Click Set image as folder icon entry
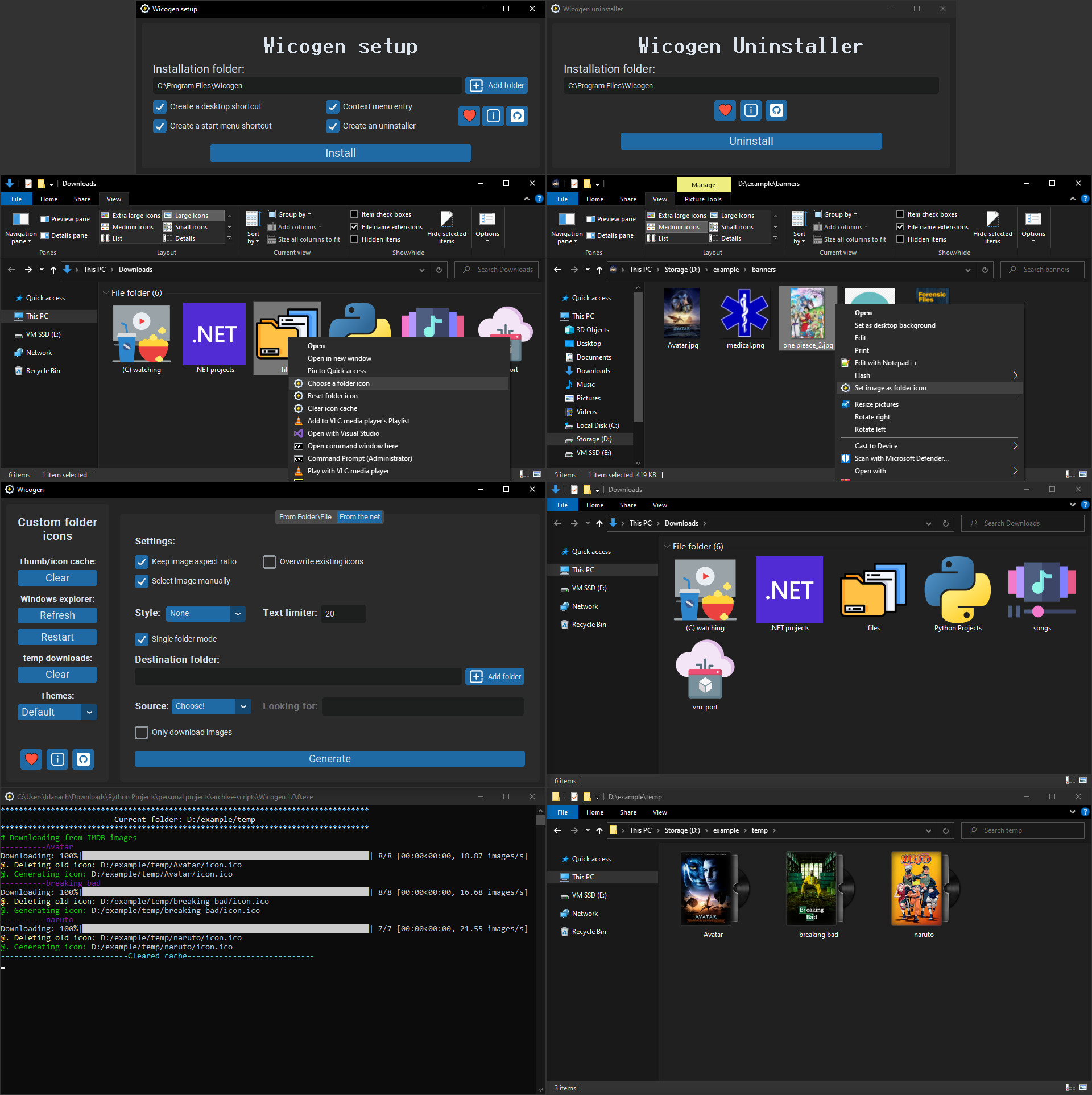Screen dimensions: 1092x1095 coord(929,388)
